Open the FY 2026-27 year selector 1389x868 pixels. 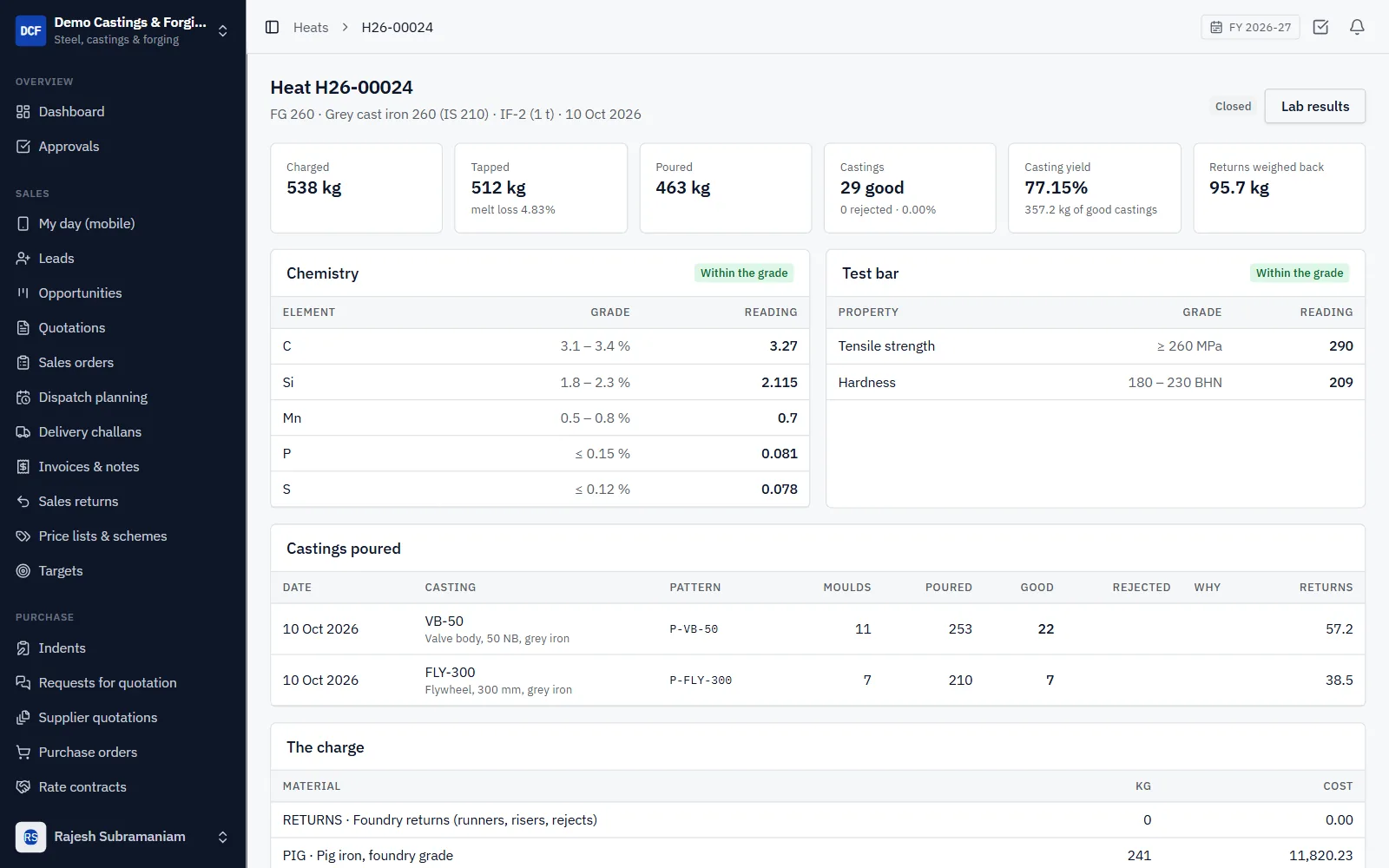pos(1250,27)
